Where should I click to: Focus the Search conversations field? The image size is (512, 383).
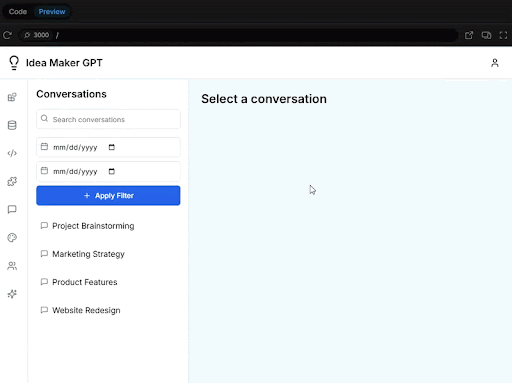108,119
